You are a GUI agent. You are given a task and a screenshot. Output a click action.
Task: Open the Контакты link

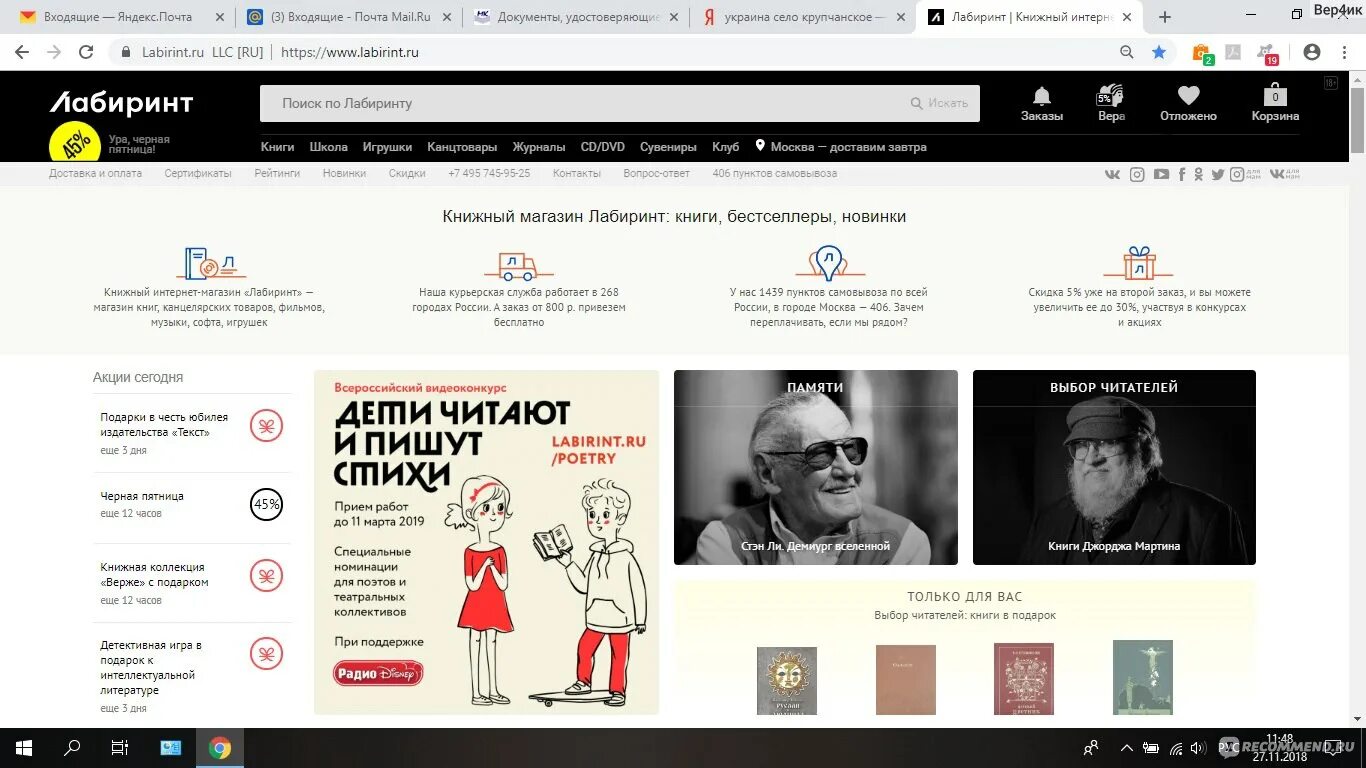(x=577, y=173)
